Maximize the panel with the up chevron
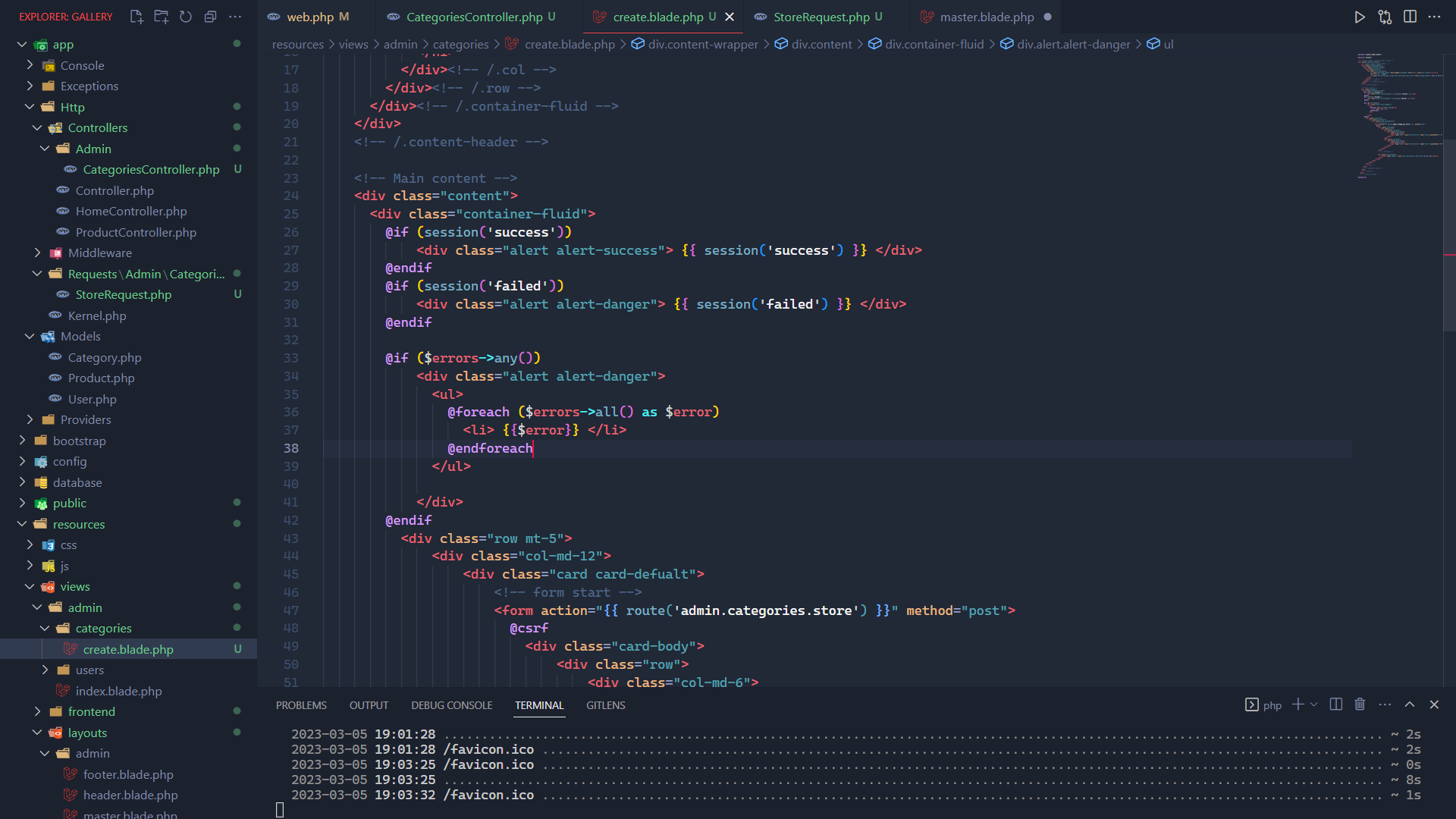This screenshot has width=1456, height=819. click(1410, 704)
